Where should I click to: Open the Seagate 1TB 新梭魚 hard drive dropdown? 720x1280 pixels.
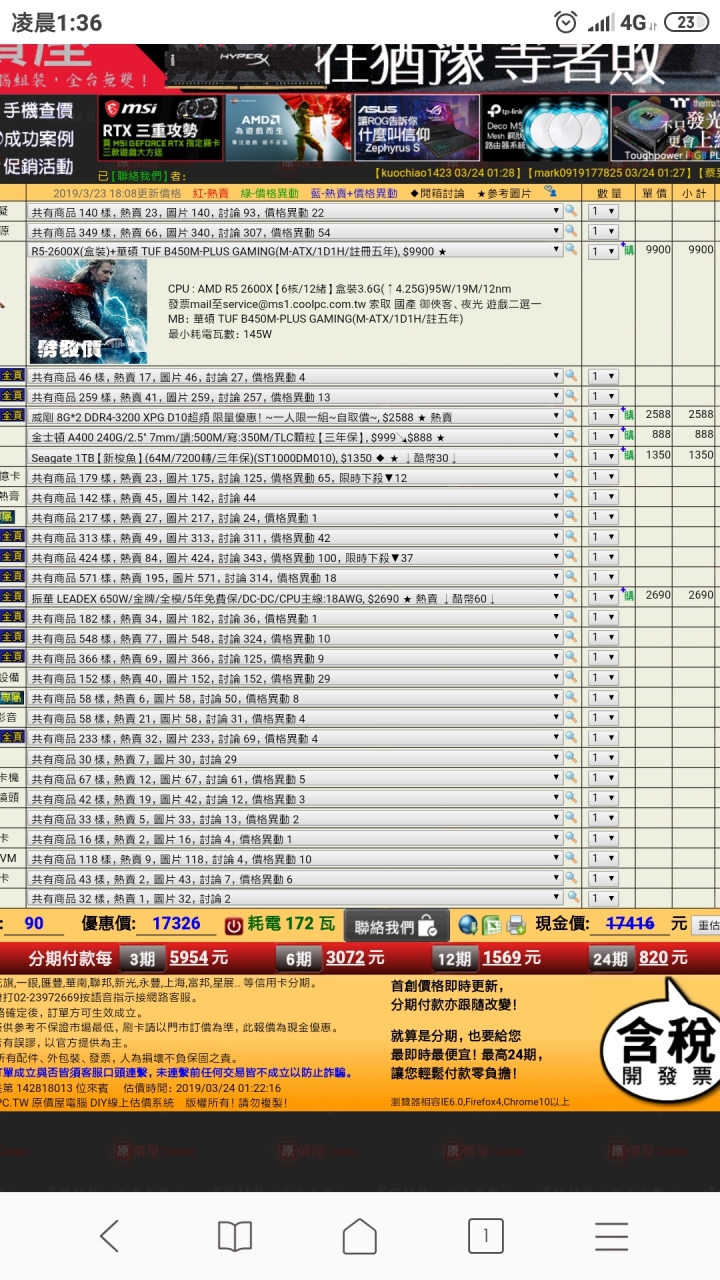coord(296,457)
